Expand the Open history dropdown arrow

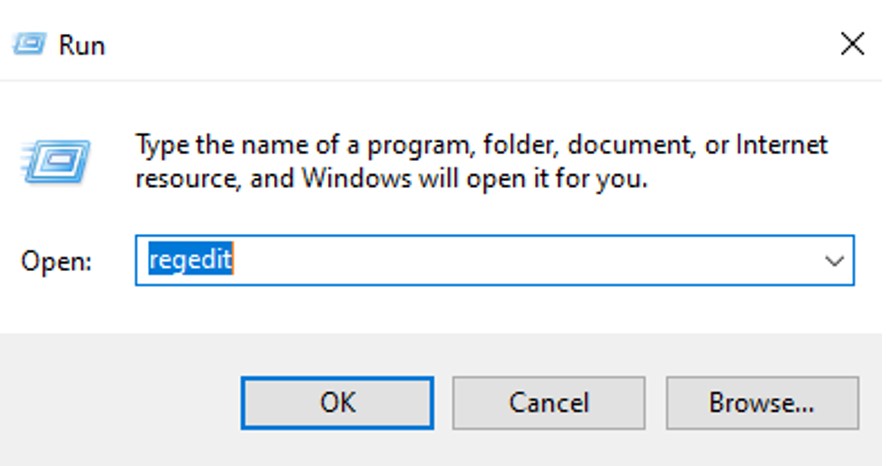834,261
